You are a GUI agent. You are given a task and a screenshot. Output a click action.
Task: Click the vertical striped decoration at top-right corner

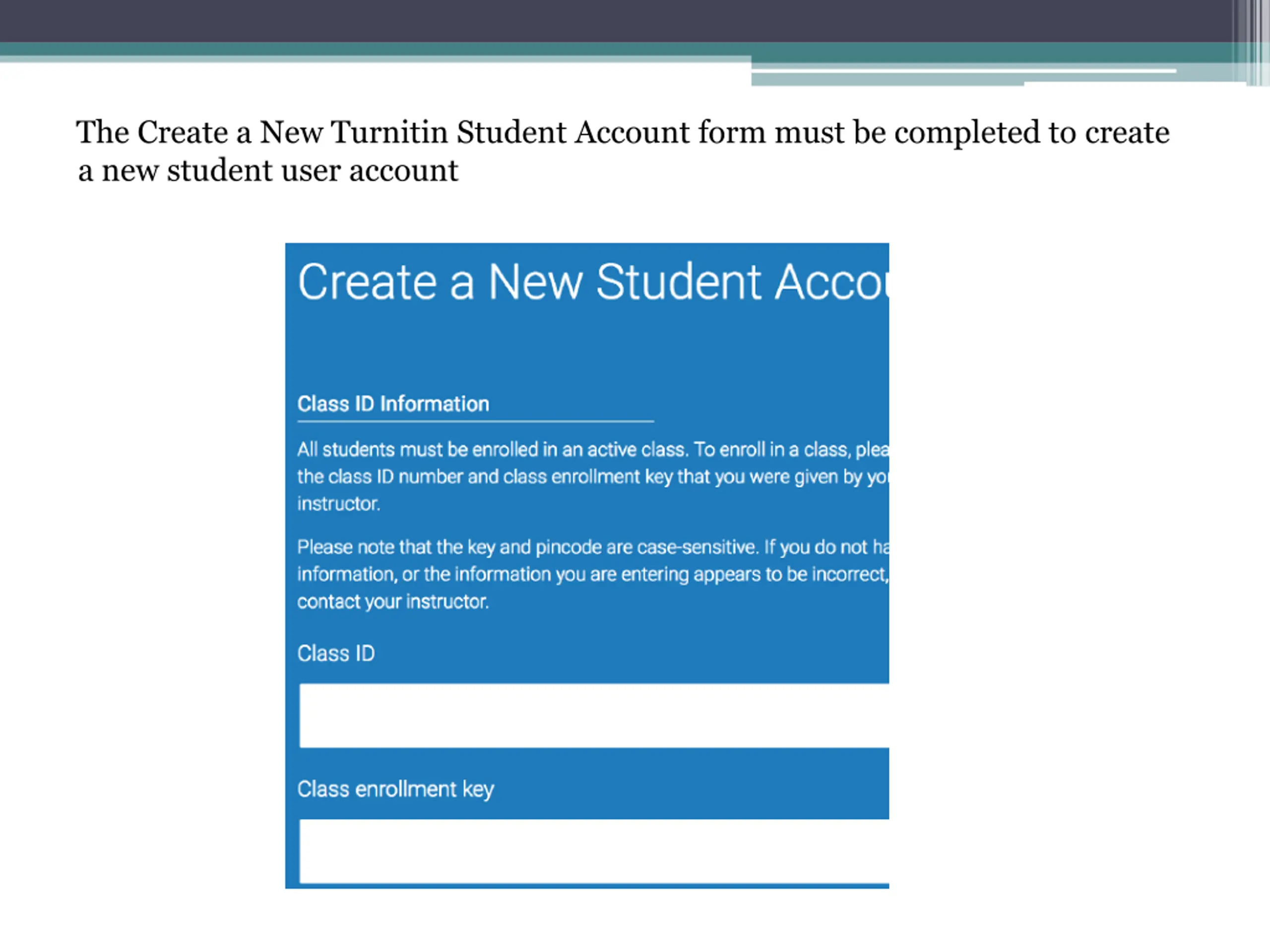click(1251, 43)
